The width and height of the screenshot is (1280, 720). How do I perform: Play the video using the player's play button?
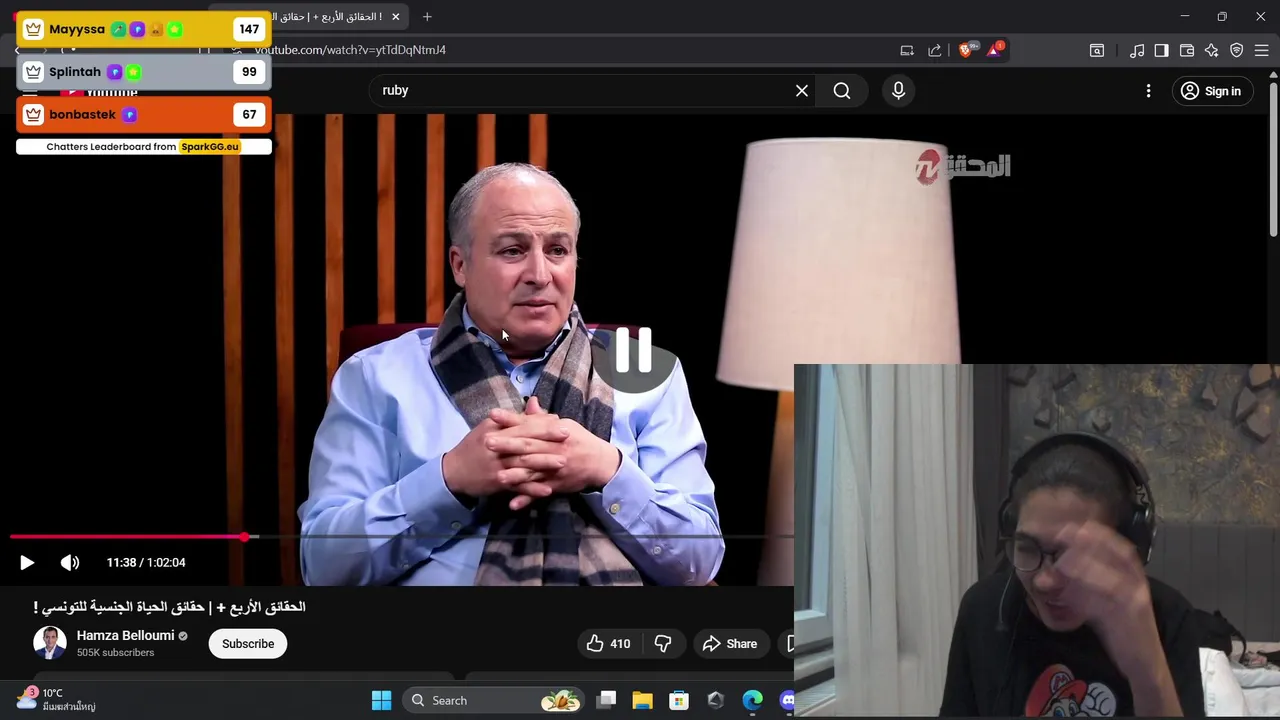pyautogui.click(x=27, y=563)
